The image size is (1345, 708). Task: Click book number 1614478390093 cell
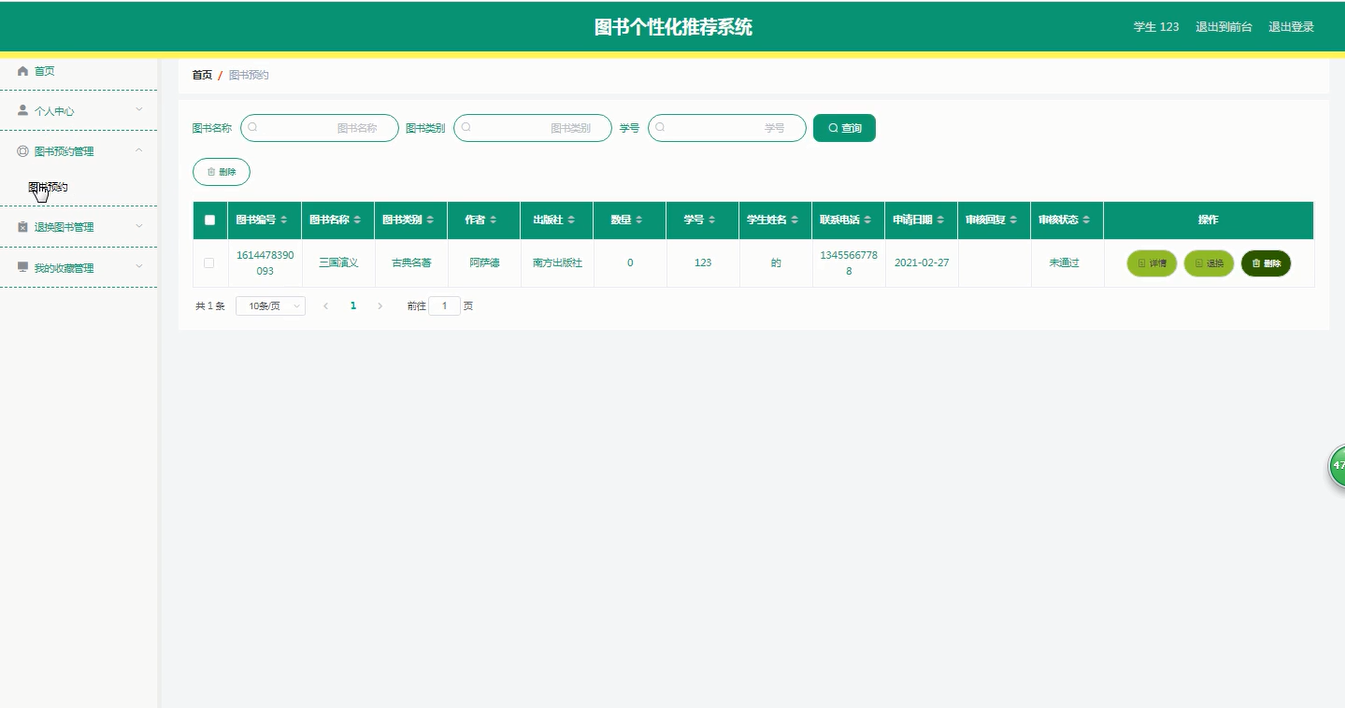(x=265, y=263)
